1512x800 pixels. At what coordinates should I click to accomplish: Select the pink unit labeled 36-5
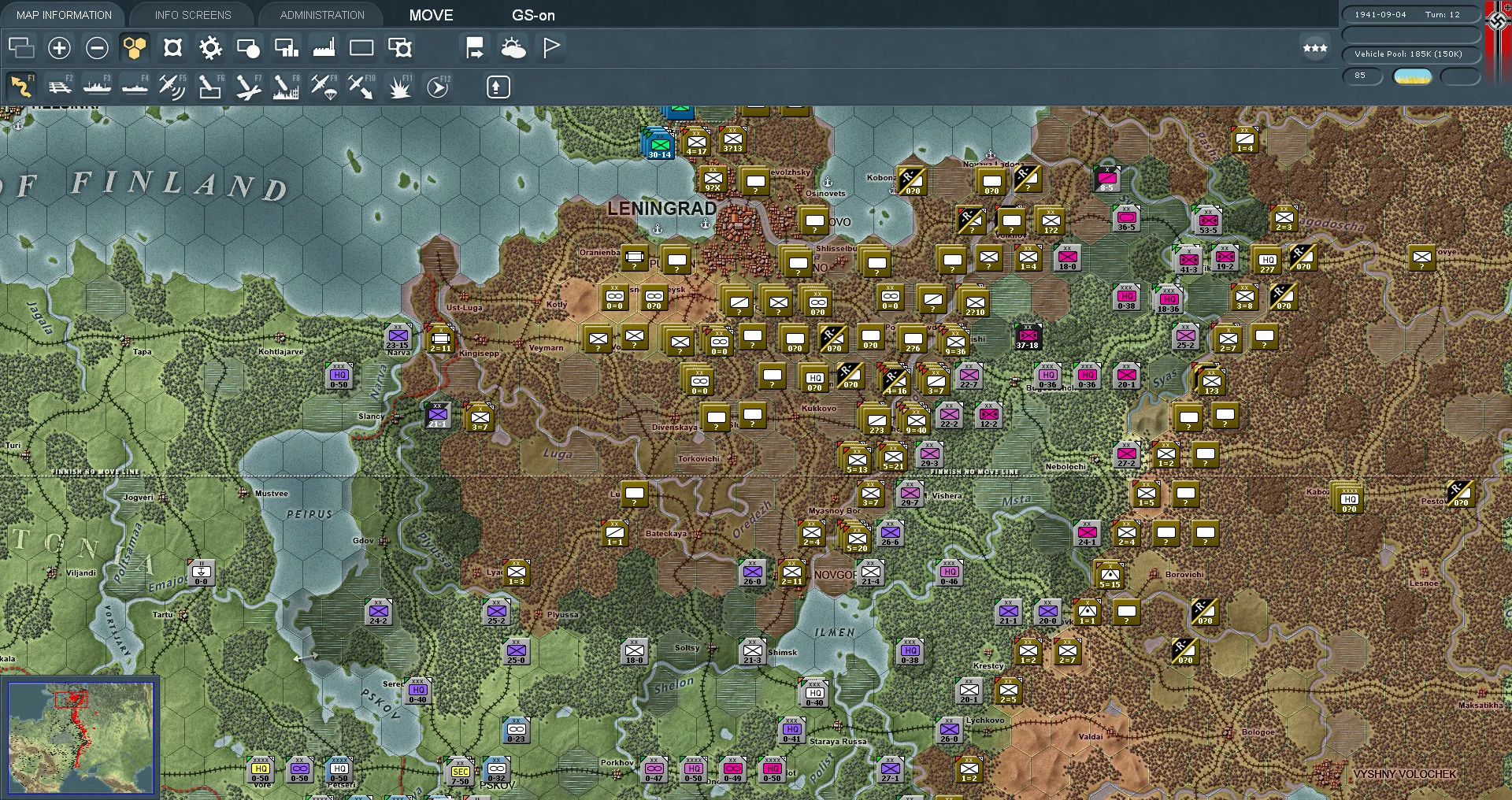pos(1127,218)
